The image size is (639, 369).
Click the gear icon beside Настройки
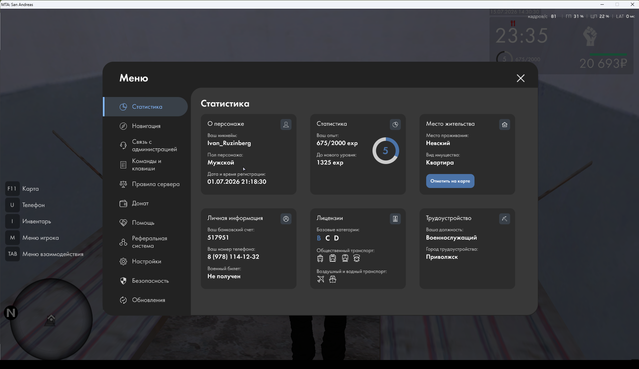coord(123,261)
